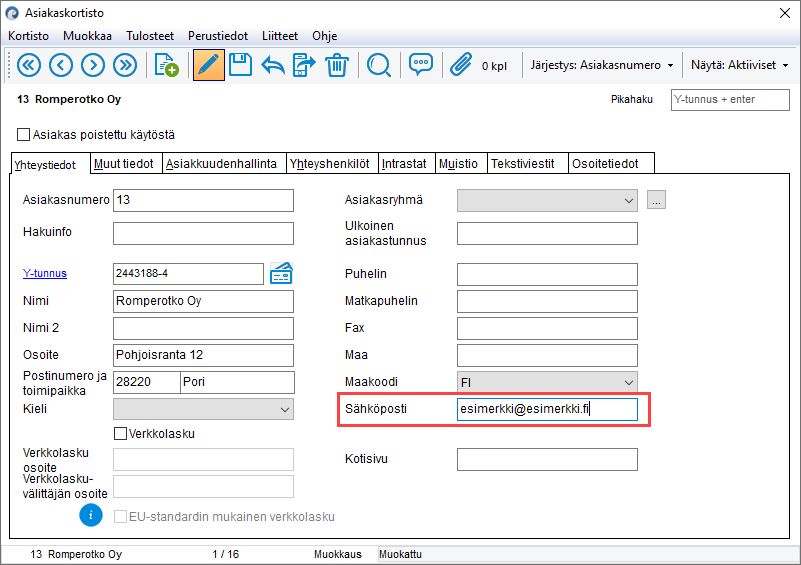Expand the Kieli combo box
The height and width of the screenshot is (565, 801).
pyautogui.click(x=203, y=409)
